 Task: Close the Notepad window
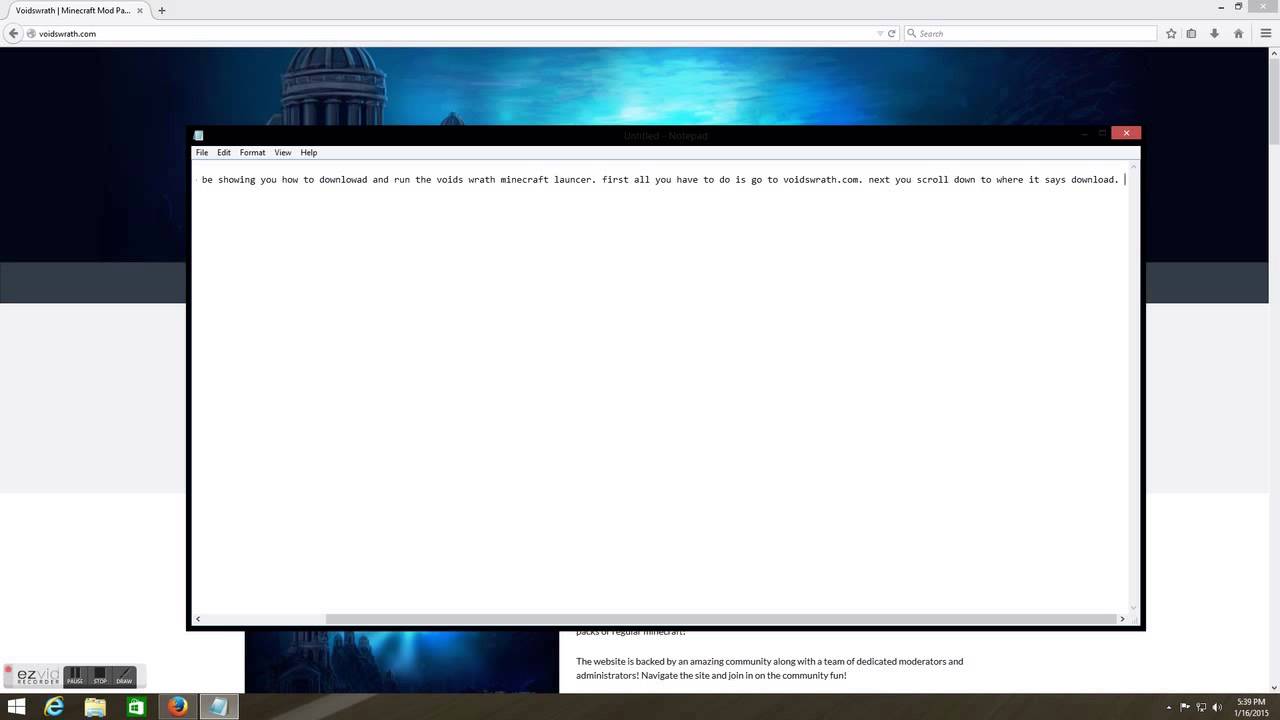click(1126, 133)
